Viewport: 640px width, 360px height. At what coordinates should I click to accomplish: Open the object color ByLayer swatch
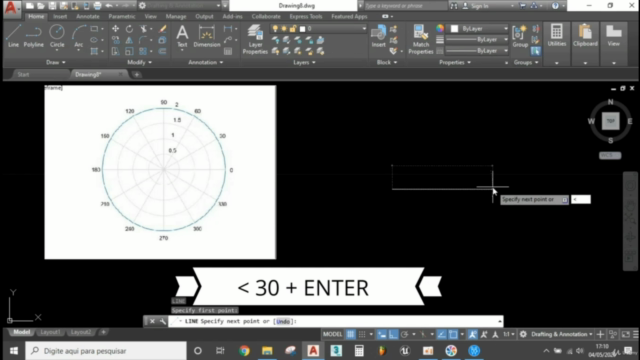(x=479, y=29)
